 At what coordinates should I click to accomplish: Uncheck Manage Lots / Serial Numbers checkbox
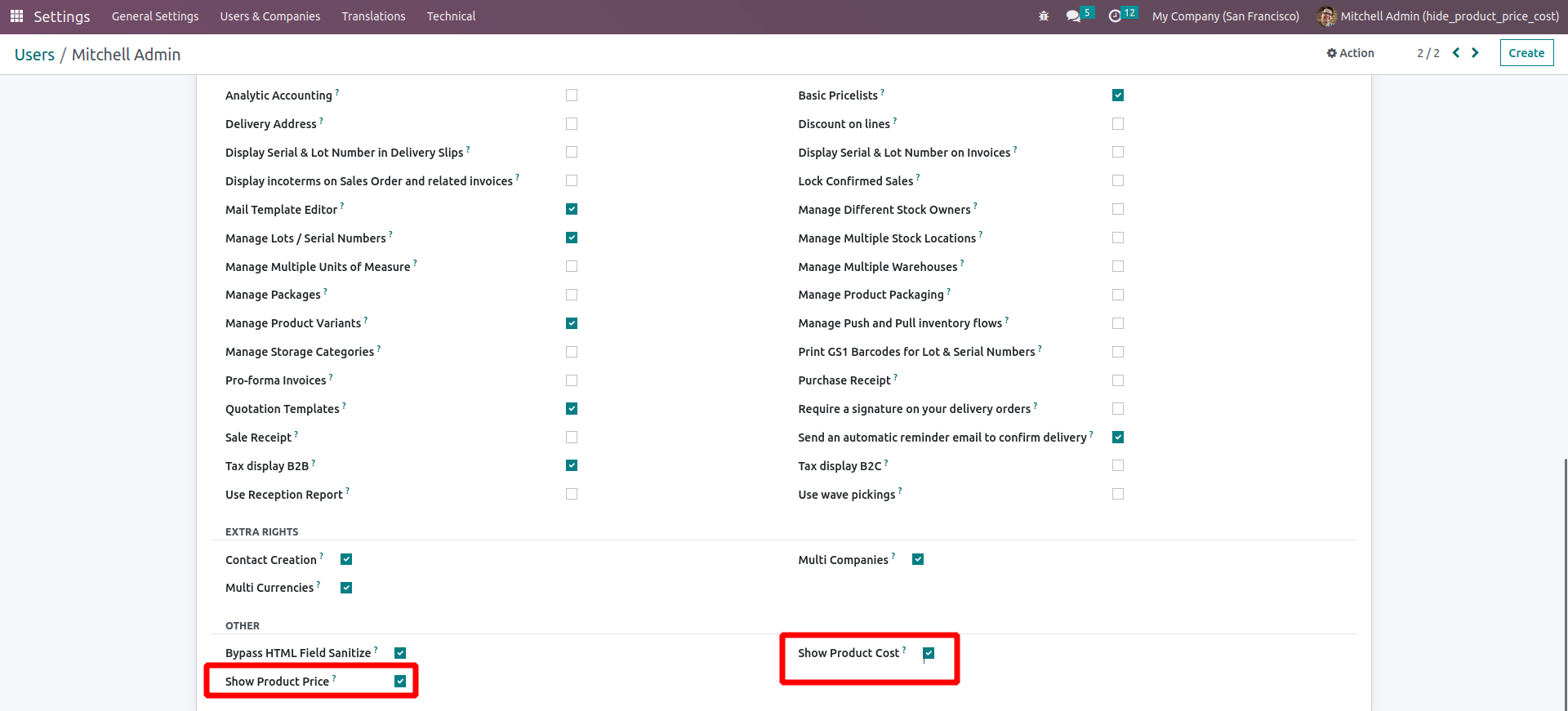[x=572, y=238]
